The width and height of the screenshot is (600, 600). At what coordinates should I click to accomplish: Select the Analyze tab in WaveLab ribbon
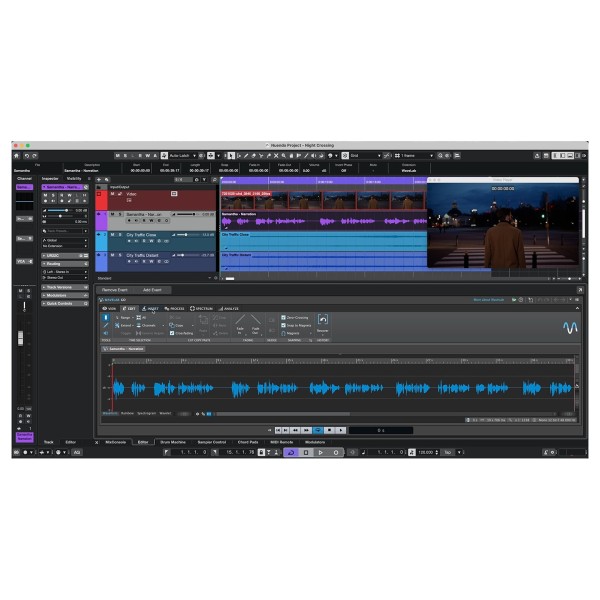click(228, 308)
